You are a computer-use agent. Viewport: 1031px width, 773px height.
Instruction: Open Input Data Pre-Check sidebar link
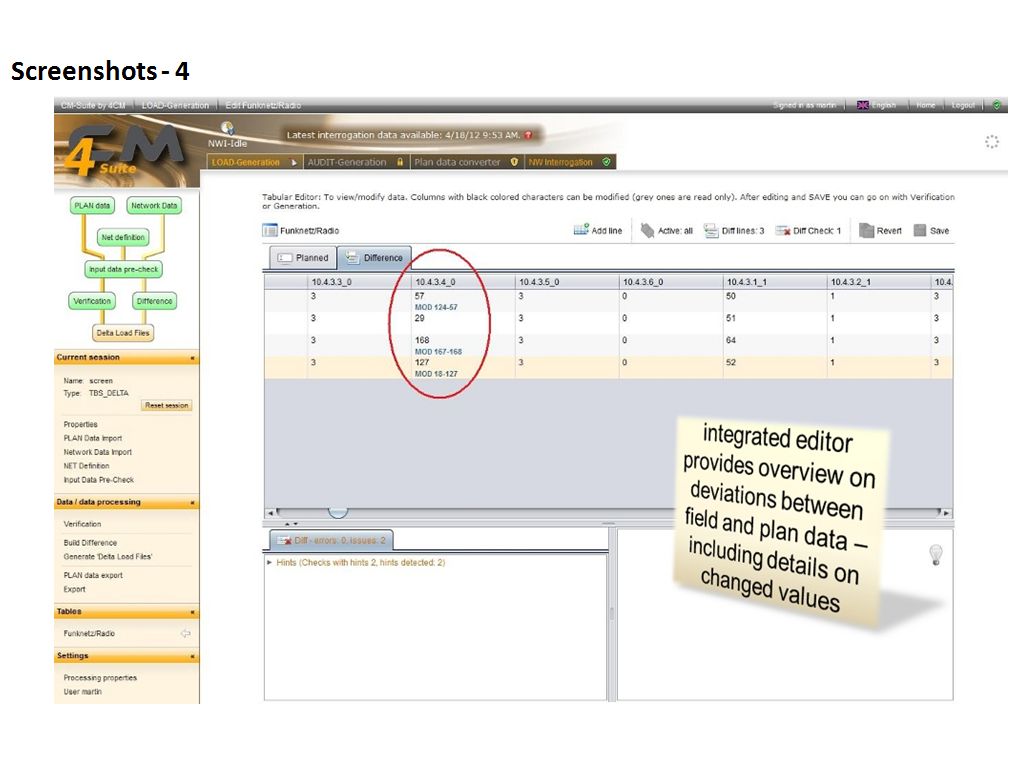point(99,480)
